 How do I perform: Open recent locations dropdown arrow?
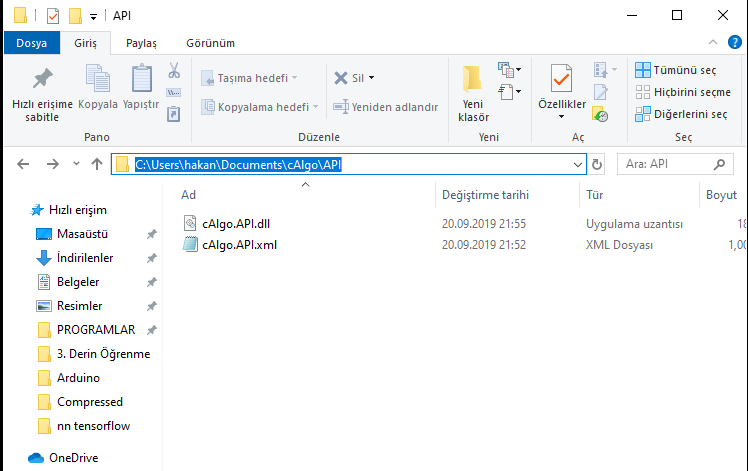[76, 164]
